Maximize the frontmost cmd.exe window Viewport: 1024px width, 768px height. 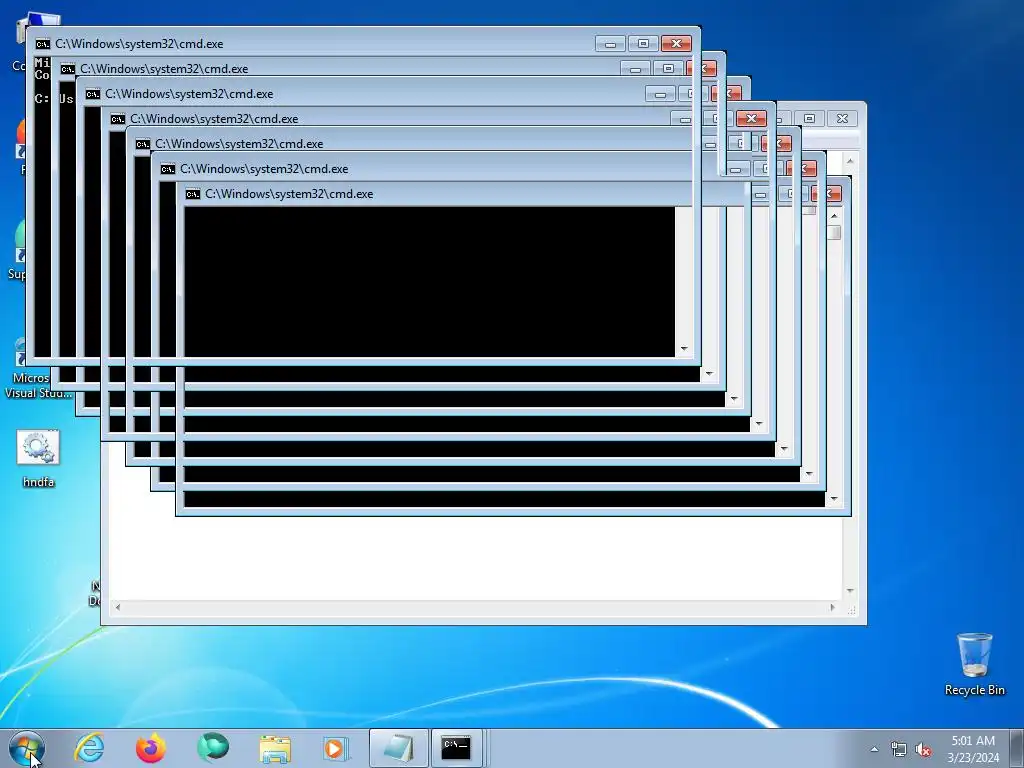point(643,44)
